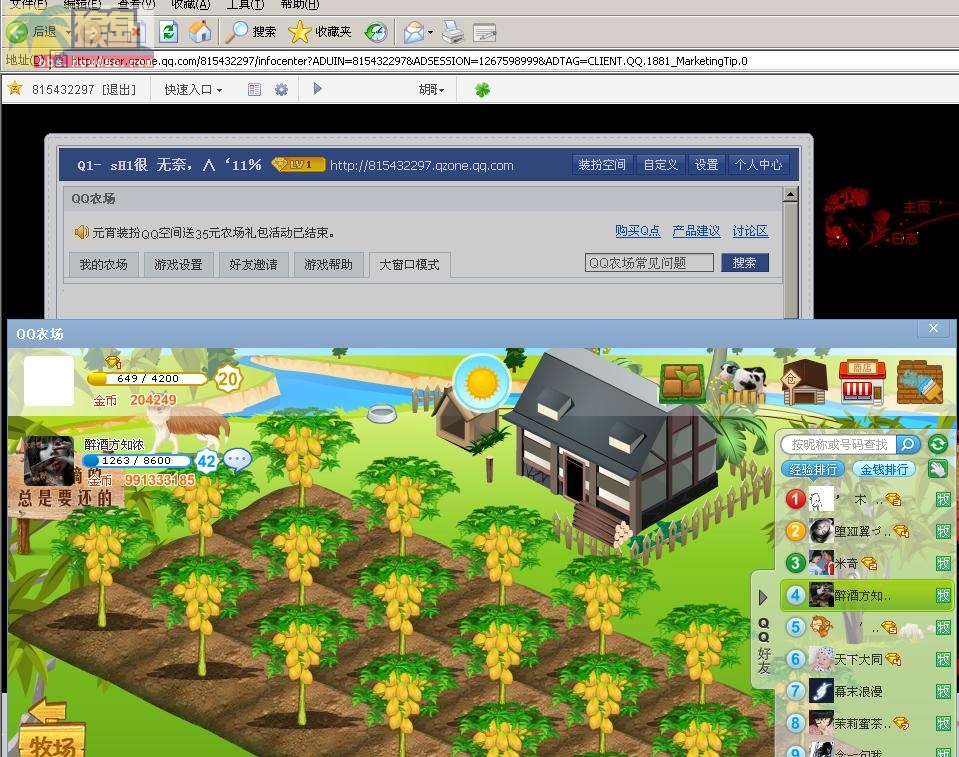The height and width of the screenshot is (757, 959).
Task: Open the 收藏夹 favorites star button
Action: (x=320, y=32)
